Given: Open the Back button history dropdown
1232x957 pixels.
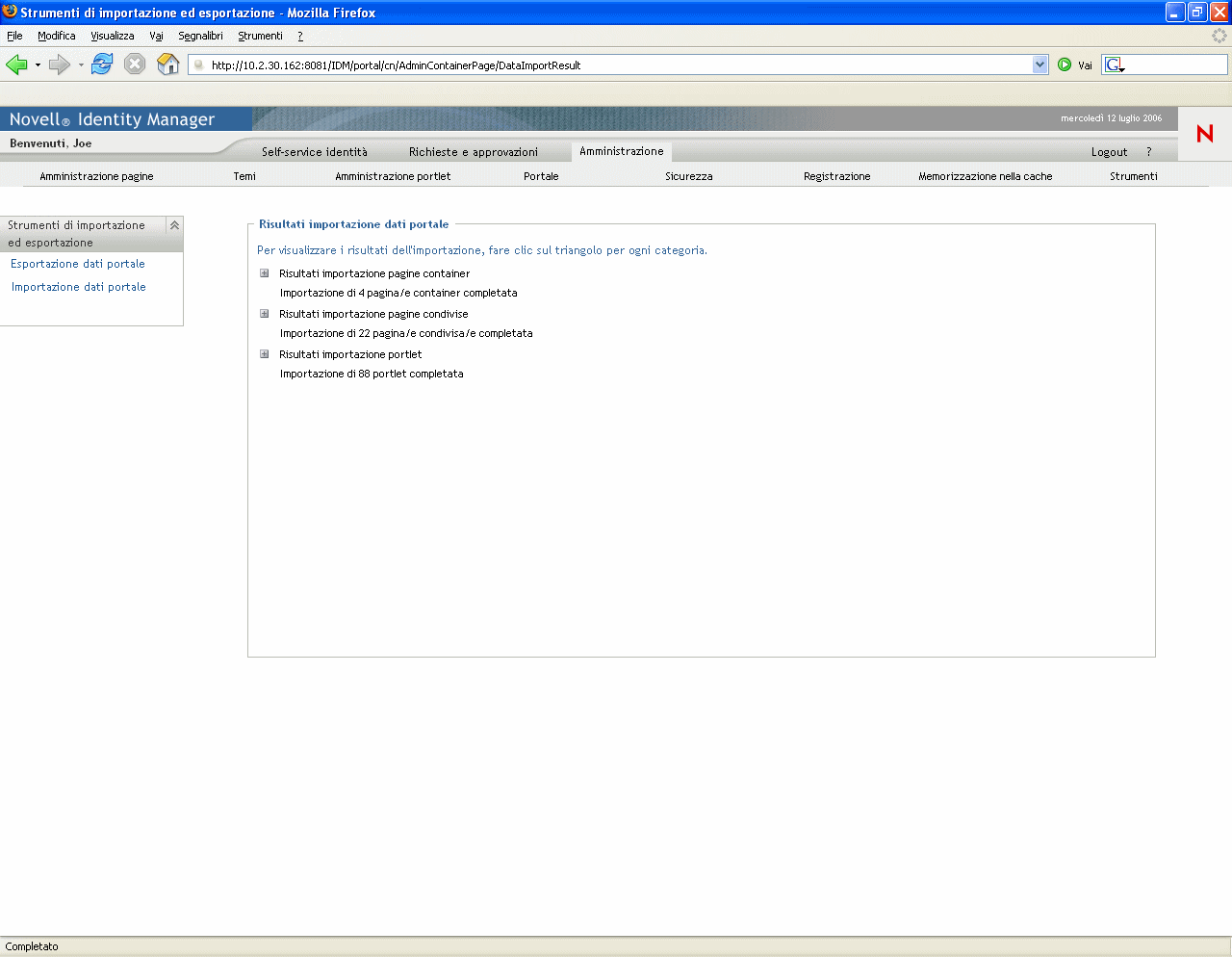Looking at the screenshot, I should tap(38, 65).
